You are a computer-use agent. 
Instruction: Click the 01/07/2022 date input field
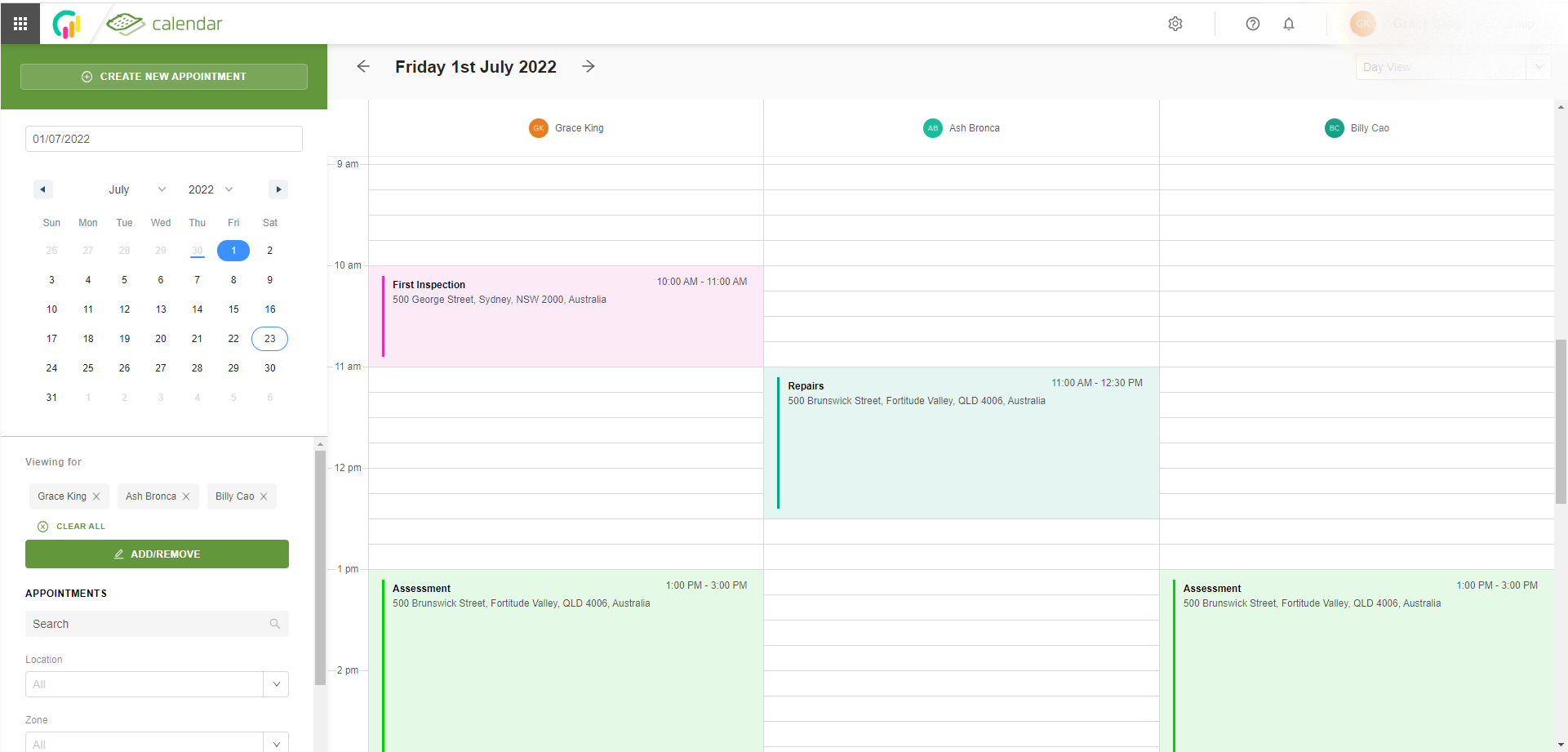164,139
